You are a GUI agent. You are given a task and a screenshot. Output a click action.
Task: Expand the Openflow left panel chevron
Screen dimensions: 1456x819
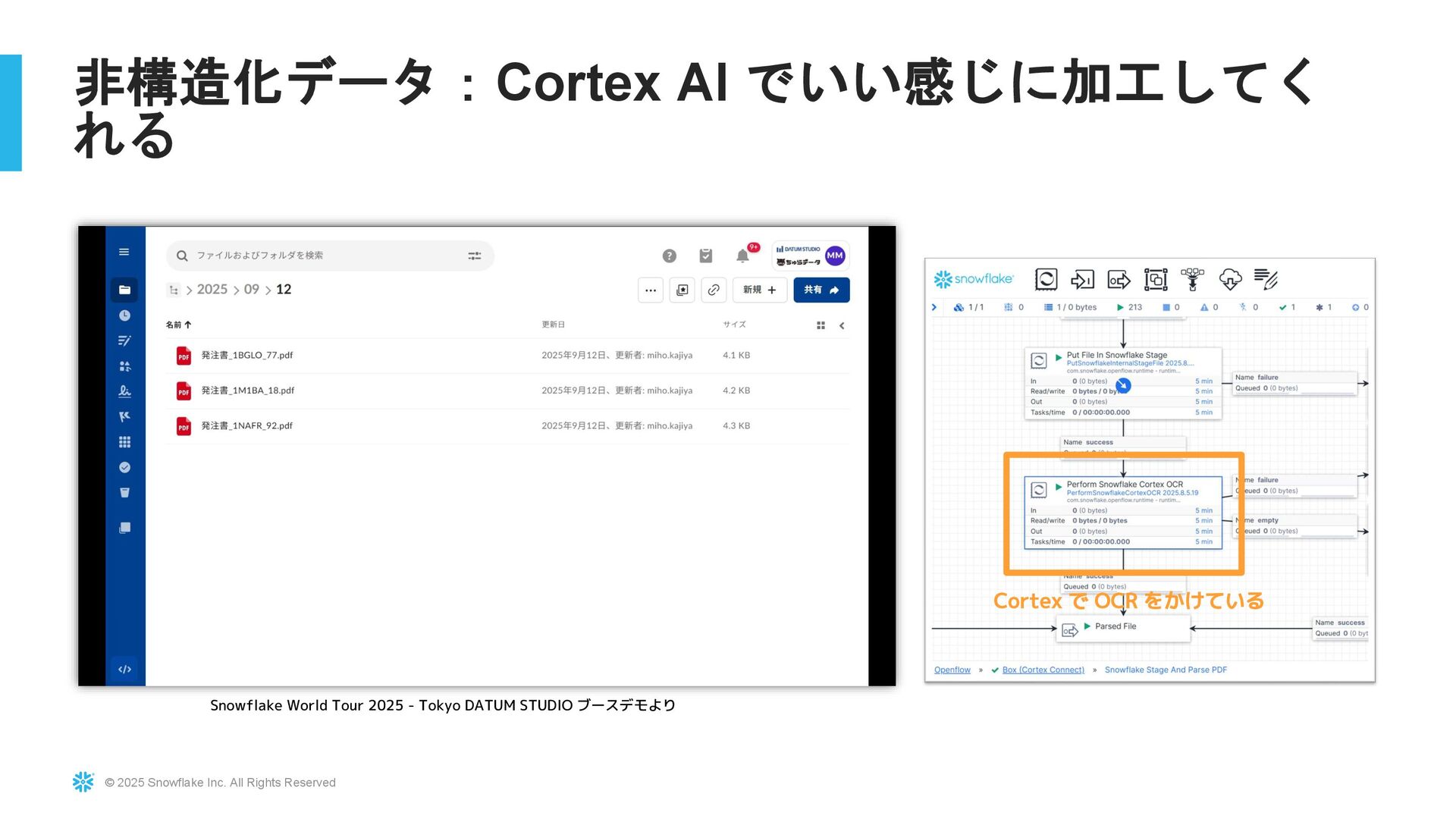(934, 307)
